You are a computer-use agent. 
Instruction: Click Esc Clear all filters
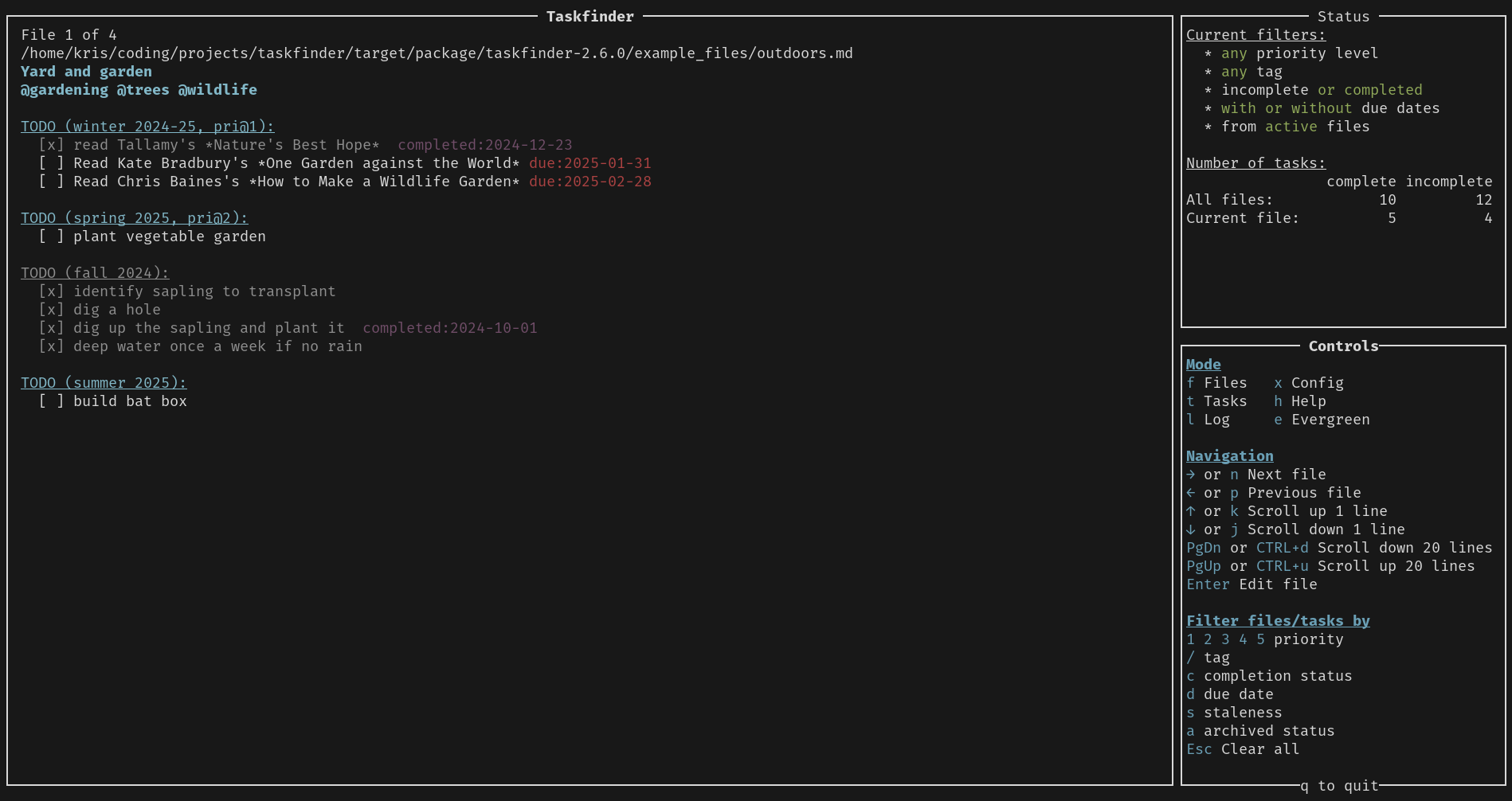[1242, 749]
